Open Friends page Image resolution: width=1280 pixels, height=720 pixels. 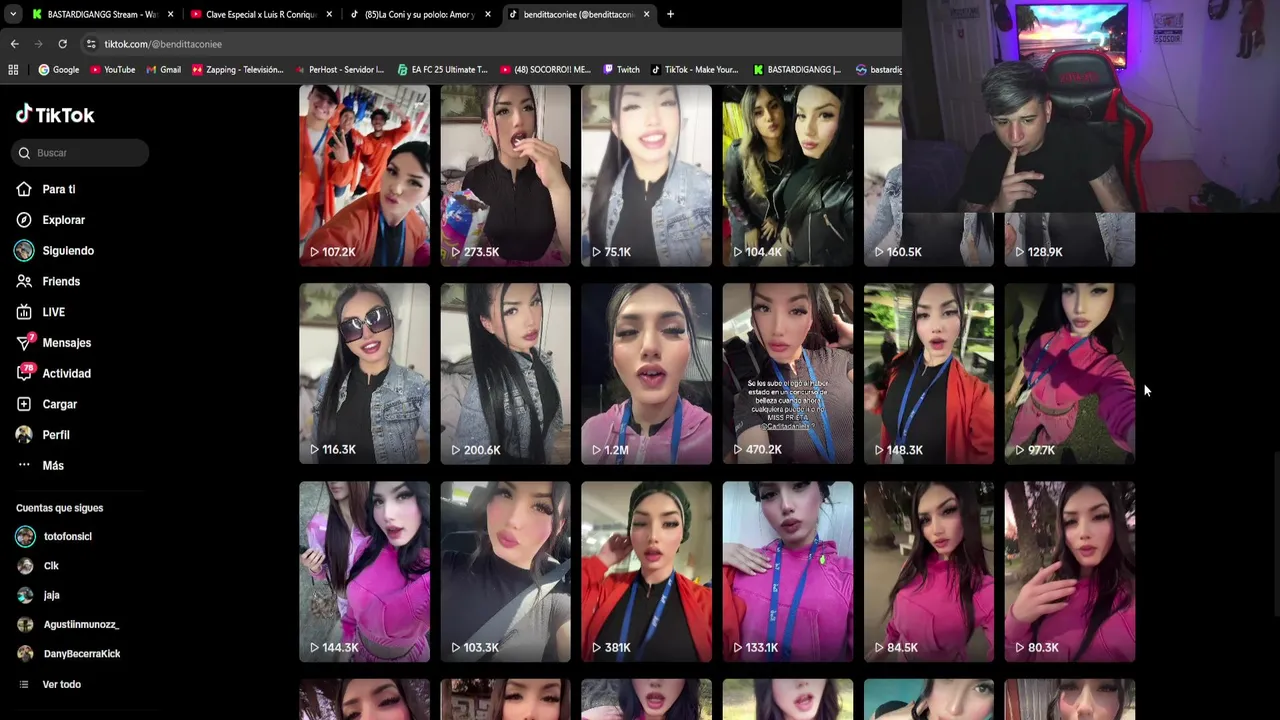(48, 282)
